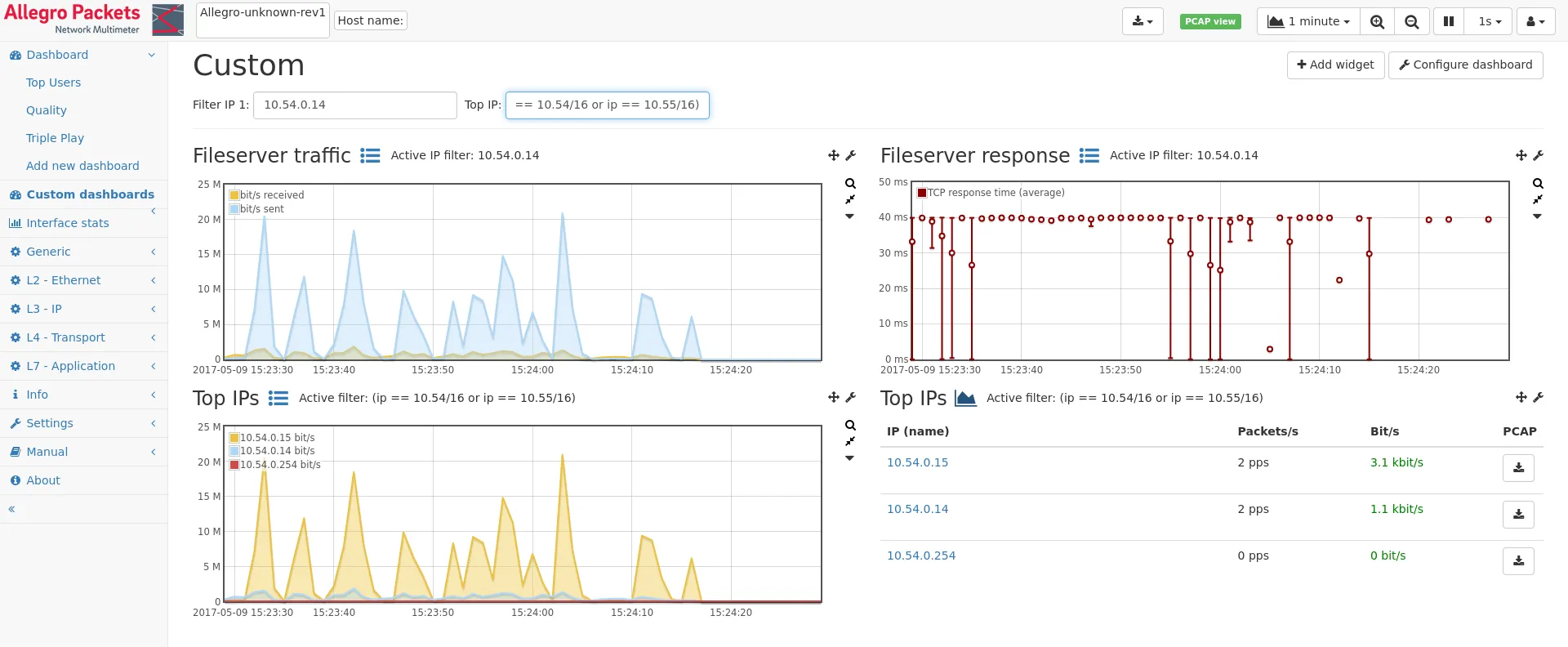The width and height of the screenshot is (1568, 647).
Task: Click the zoom out magnifier in top toolbar
Action: tap(1411, 22)
